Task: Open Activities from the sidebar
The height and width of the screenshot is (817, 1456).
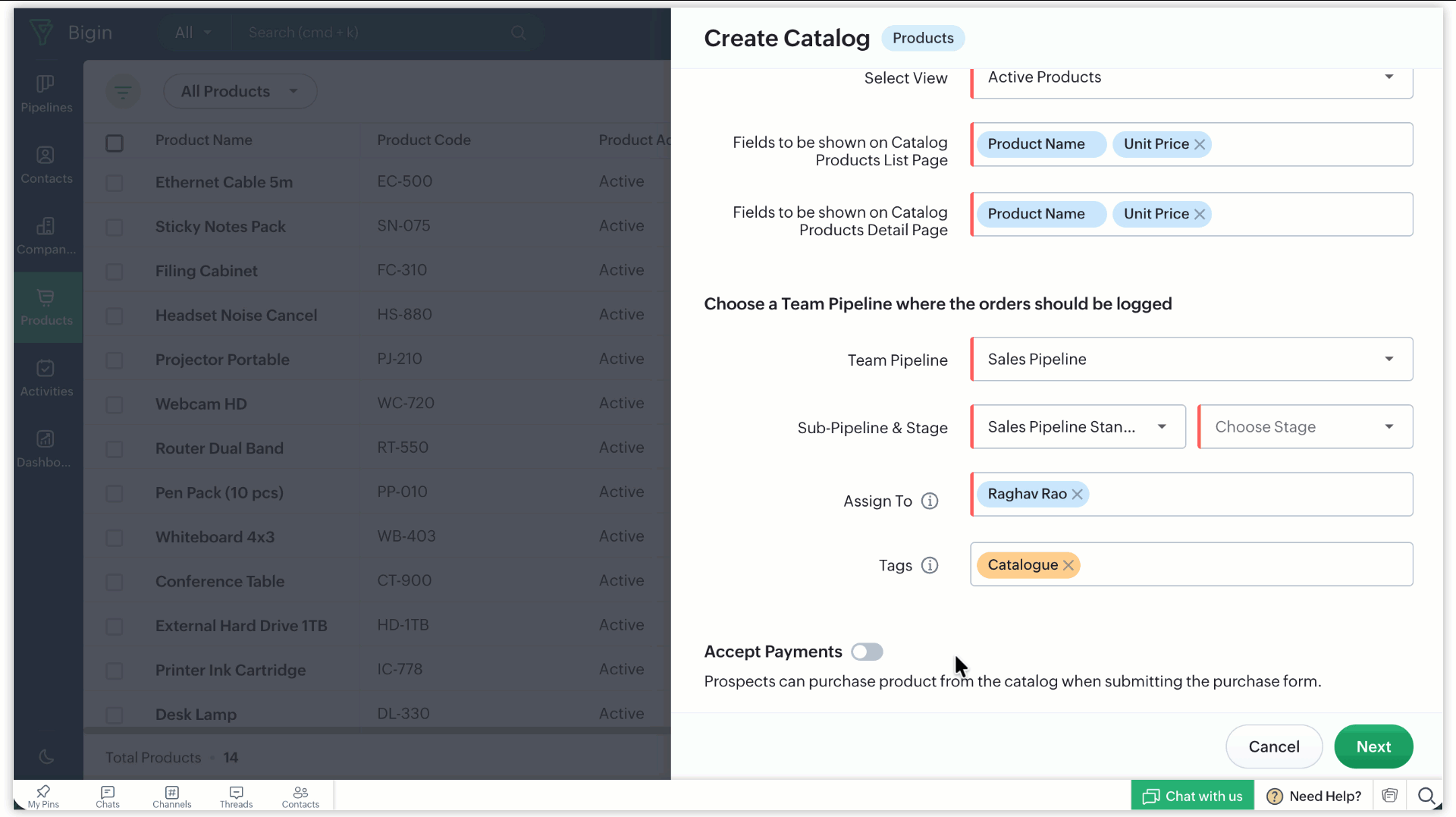Action: 46,378
